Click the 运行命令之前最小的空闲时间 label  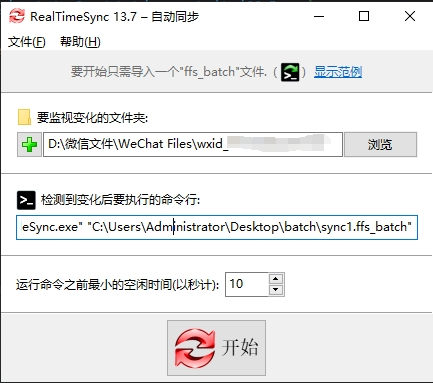(x=118, y=285)
